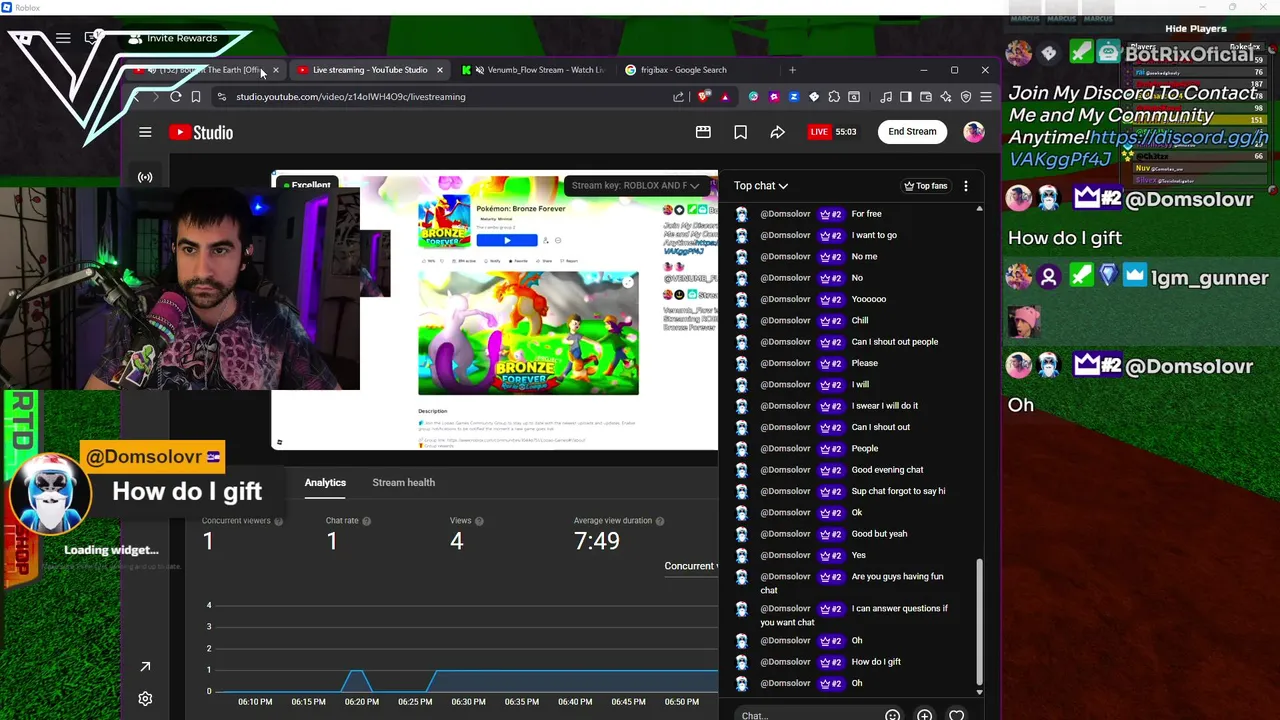Screen dimensions: 1280x720
Task: Click the bookmark marker icon in Studio header
Action: (740, 132)
